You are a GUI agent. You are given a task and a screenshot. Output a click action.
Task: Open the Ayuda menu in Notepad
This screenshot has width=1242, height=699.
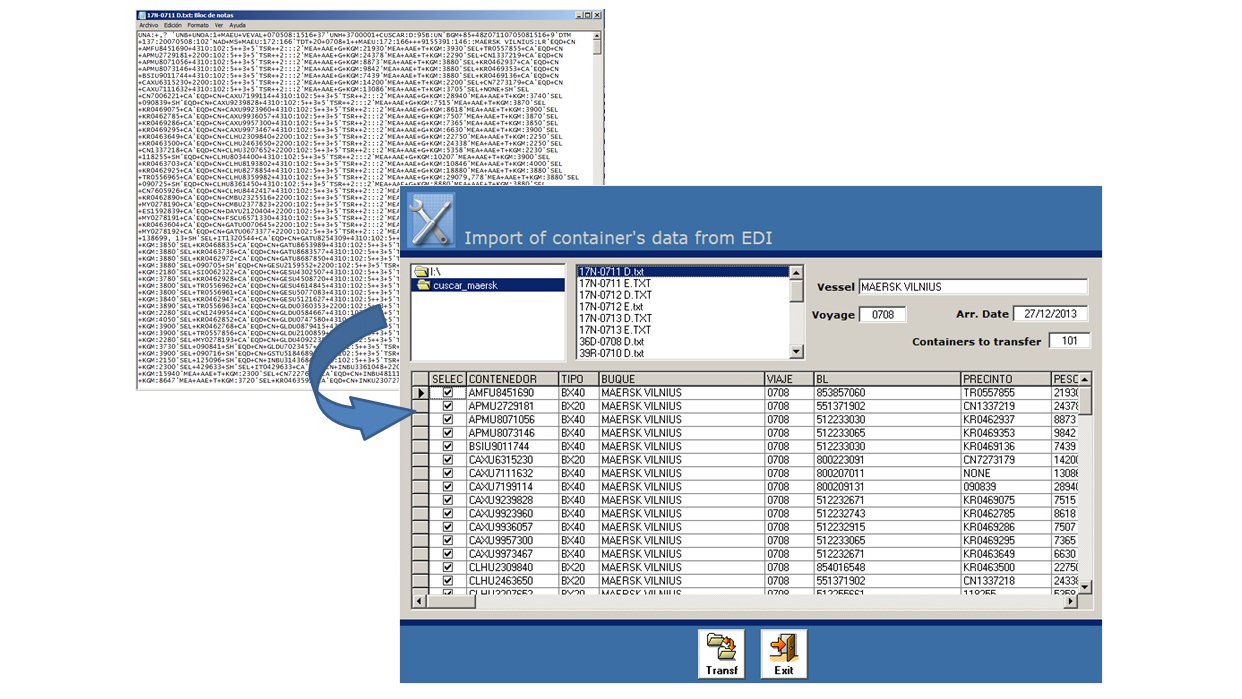tap(237, 25)
